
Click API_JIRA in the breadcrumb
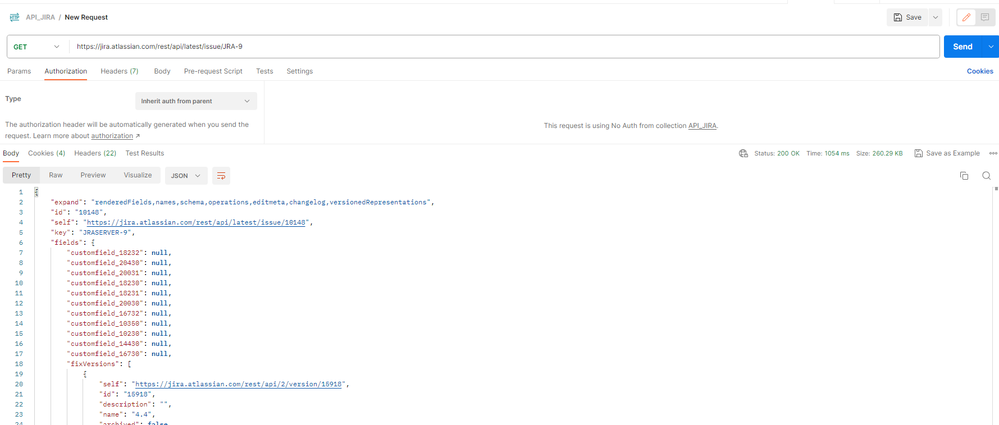click(40, 17)
